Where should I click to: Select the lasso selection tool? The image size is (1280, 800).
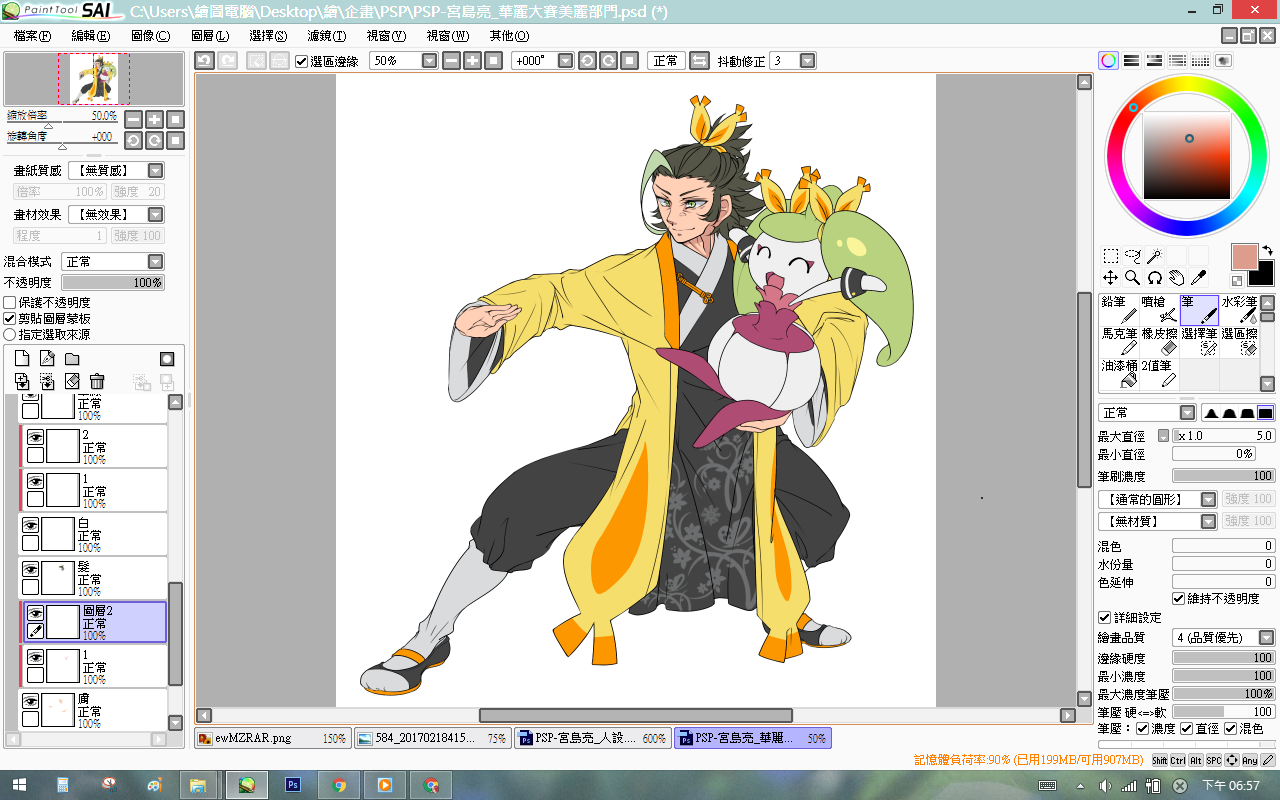(x=1132, y=256)
